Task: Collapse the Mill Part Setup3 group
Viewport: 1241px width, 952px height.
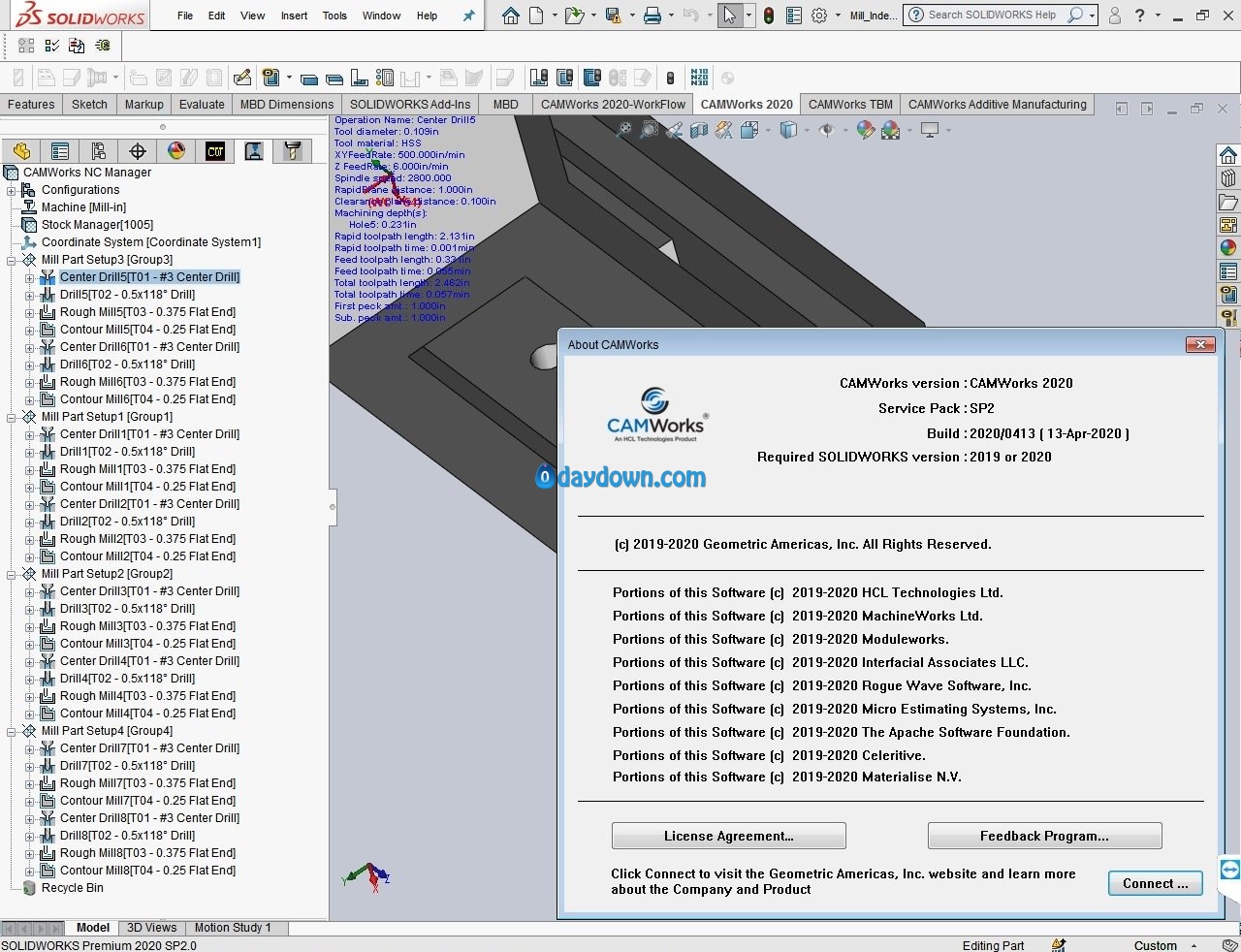Action: tap(12, 260)
